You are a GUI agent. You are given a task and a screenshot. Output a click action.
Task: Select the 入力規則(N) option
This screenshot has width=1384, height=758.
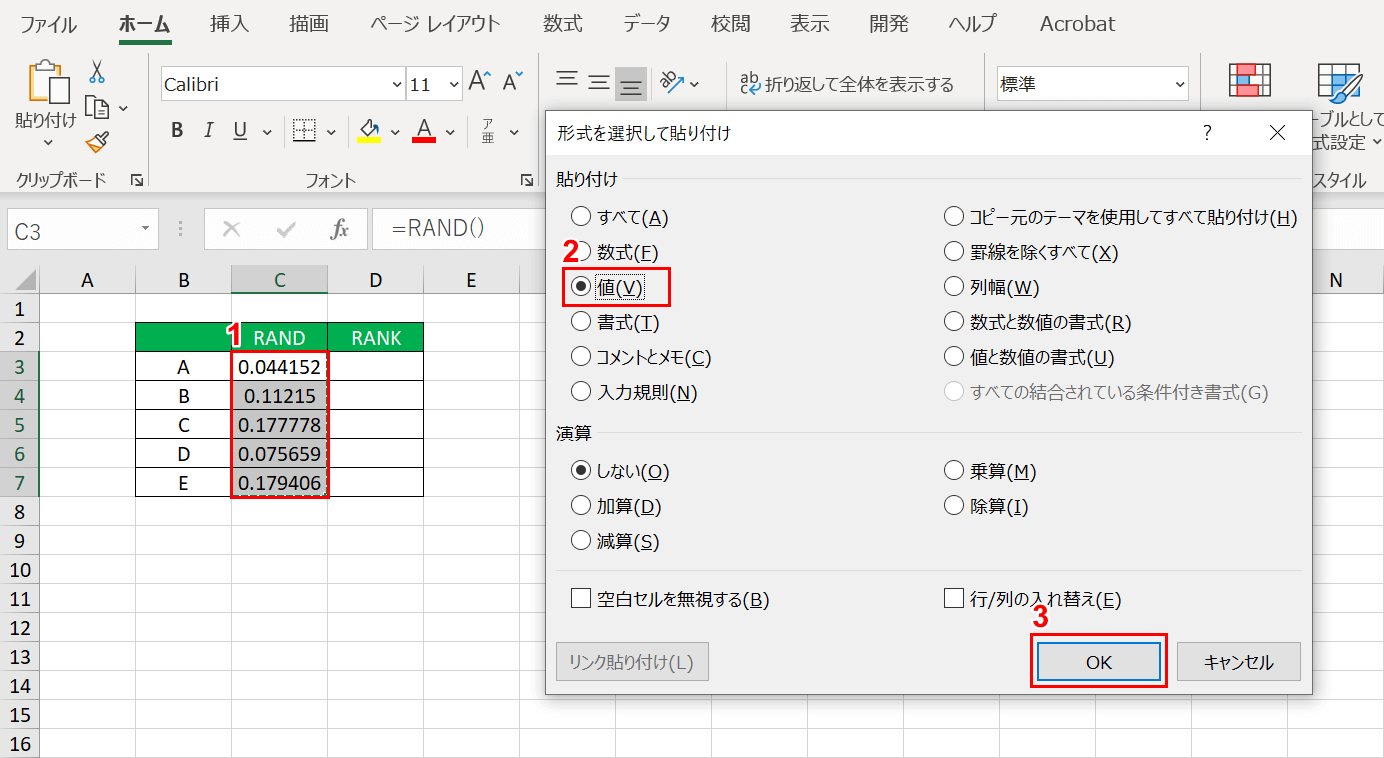pos(634,392)
